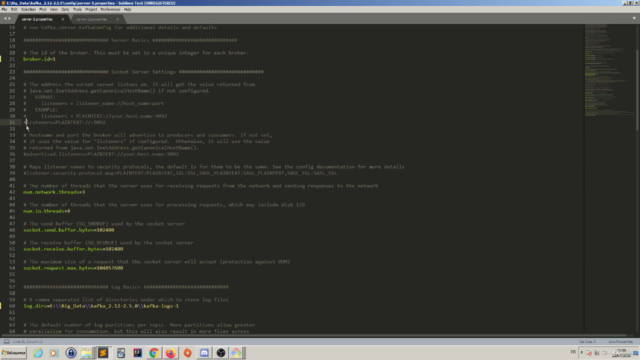The height and width of the screenshot is (360, 640).
Task: Open the media player taskbar icon
Action: tap(53, 353)
